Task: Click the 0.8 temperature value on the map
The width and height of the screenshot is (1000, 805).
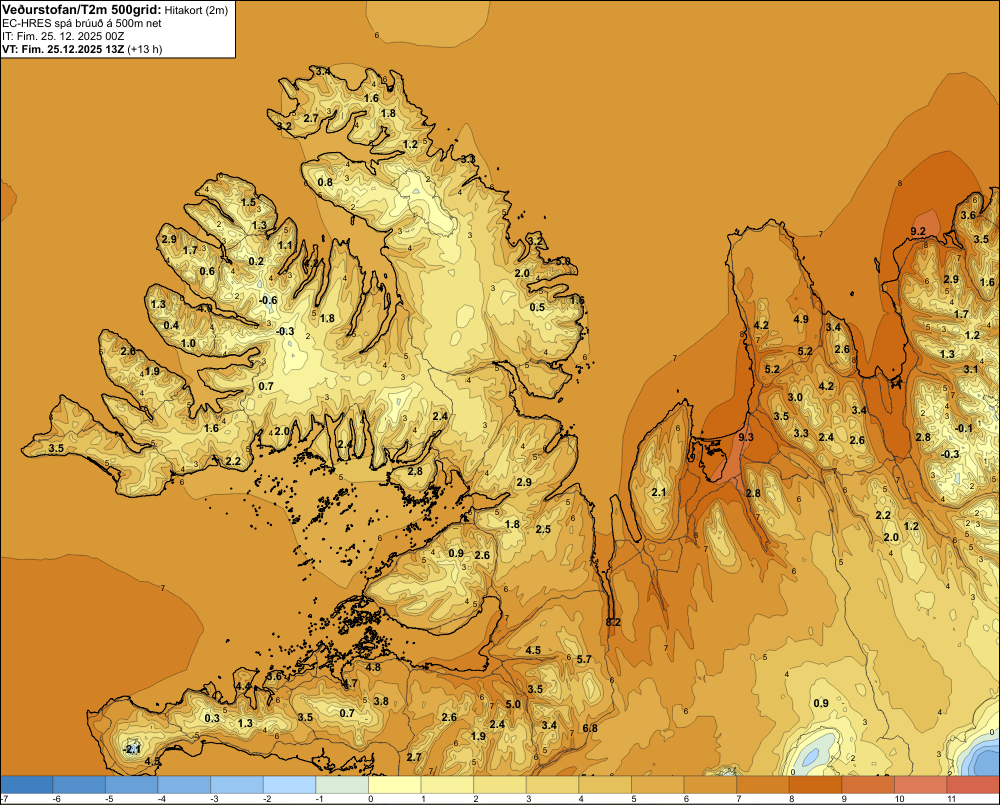Action: click(325, 182)
